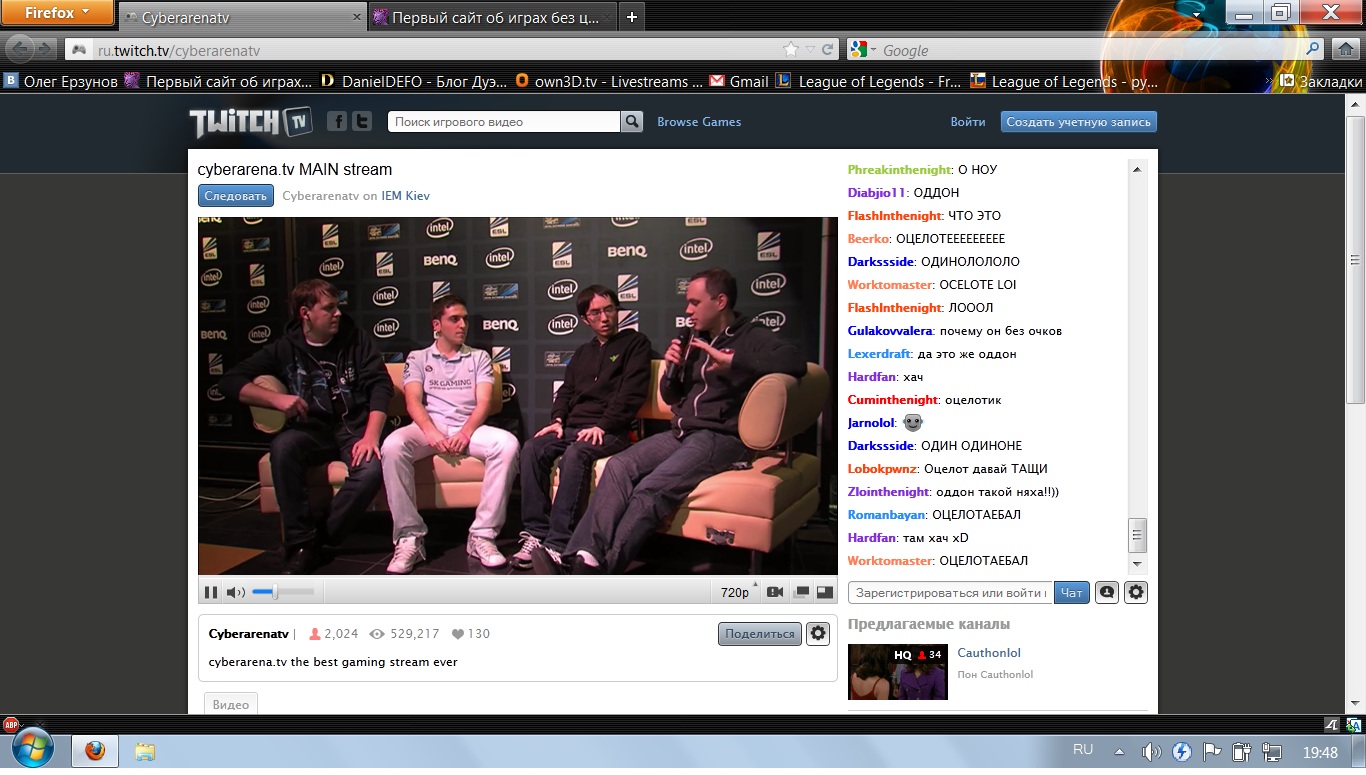
Task: Click the taskbar clock showing 19:48
Action: click(x=1321, y=752)
